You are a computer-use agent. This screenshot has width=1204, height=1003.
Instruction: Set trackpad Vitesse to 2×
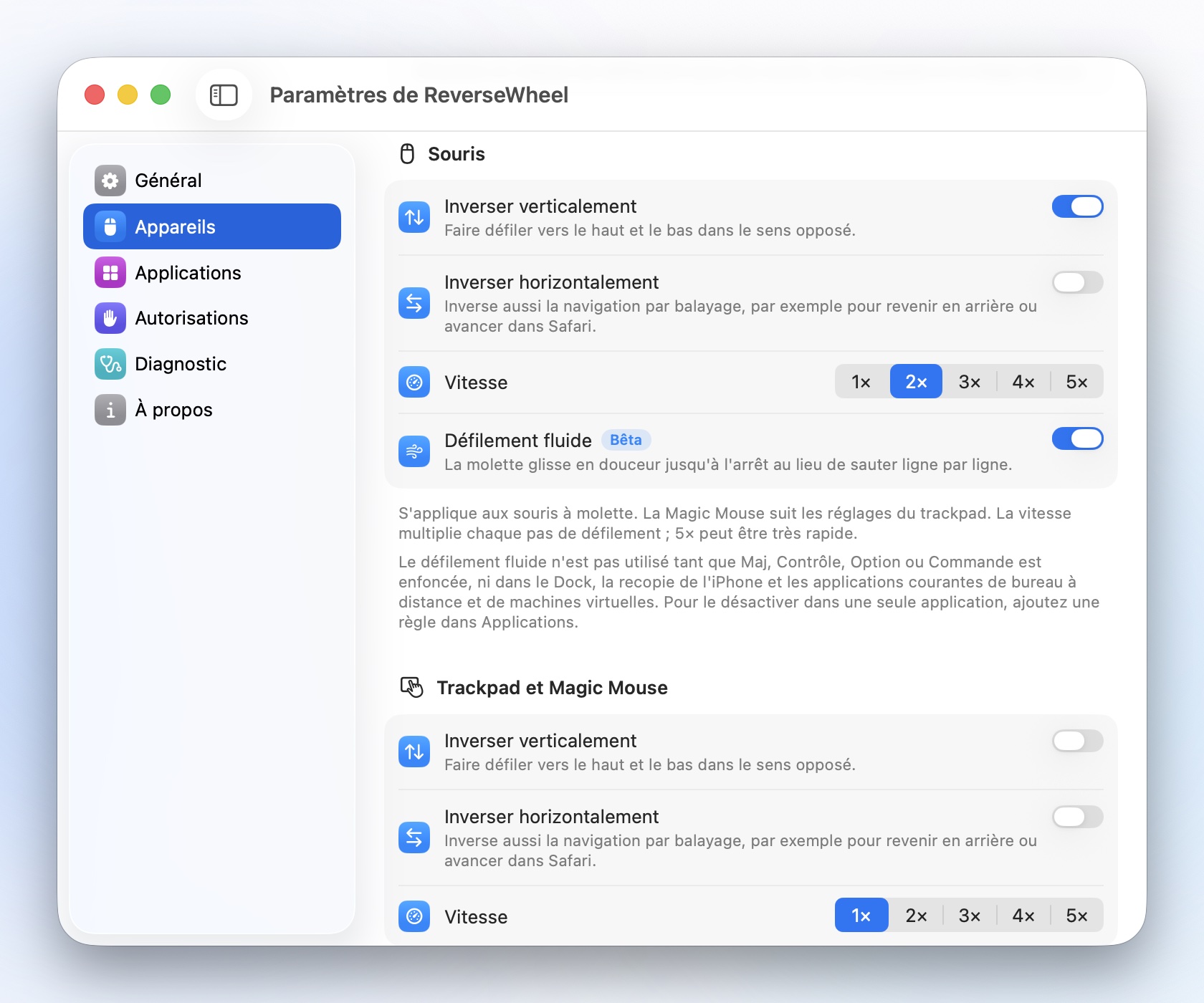click(x=916, y=916)
